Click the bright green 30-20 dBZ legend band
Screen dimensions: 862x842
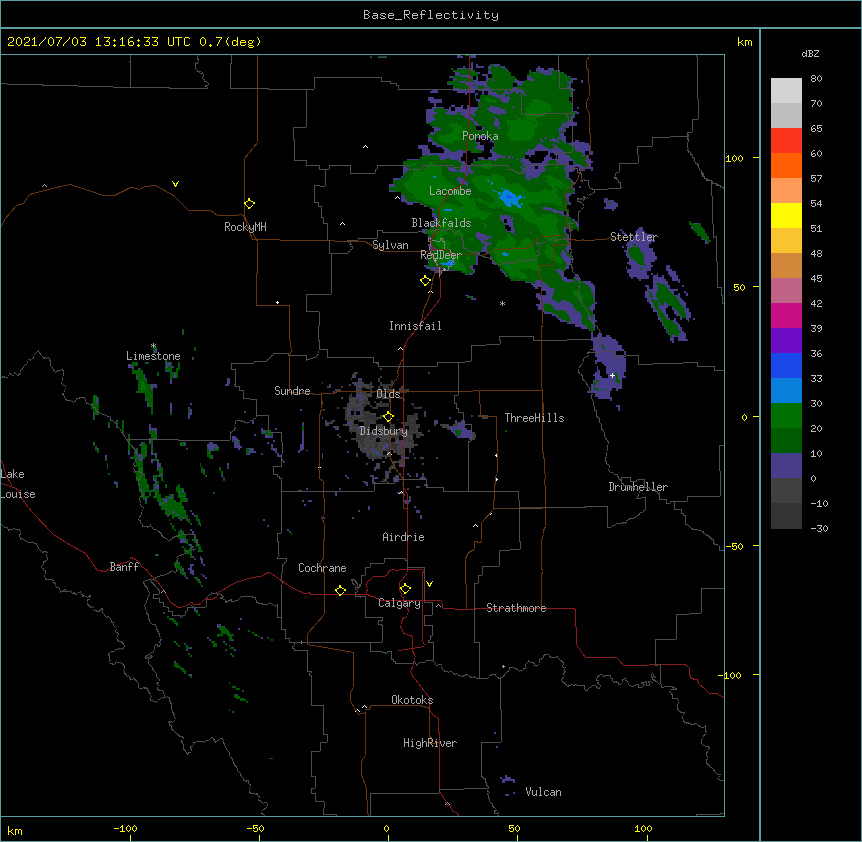(x=786, y=416)
